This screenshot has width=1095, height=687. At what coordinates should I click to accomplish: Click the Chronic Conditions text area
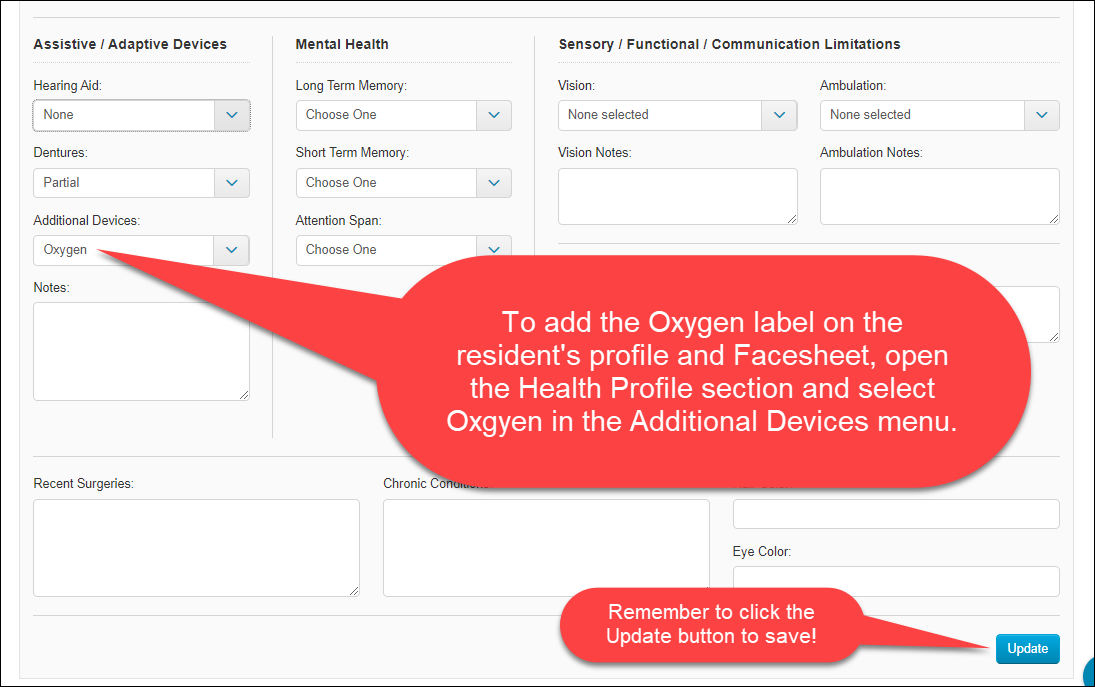pyautogui.click(x=546, y=548)
